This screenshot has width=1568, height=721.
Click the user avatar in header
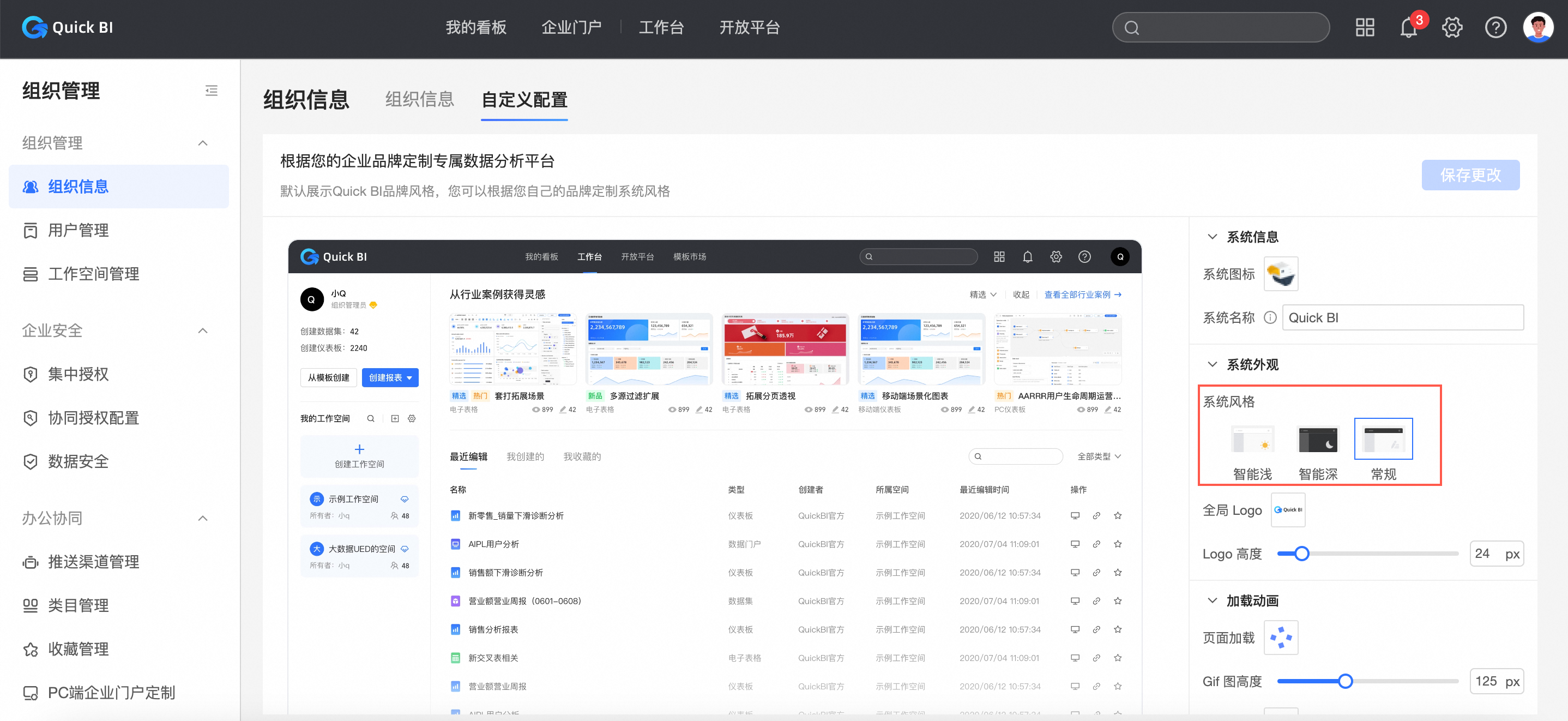(1538, 27)
